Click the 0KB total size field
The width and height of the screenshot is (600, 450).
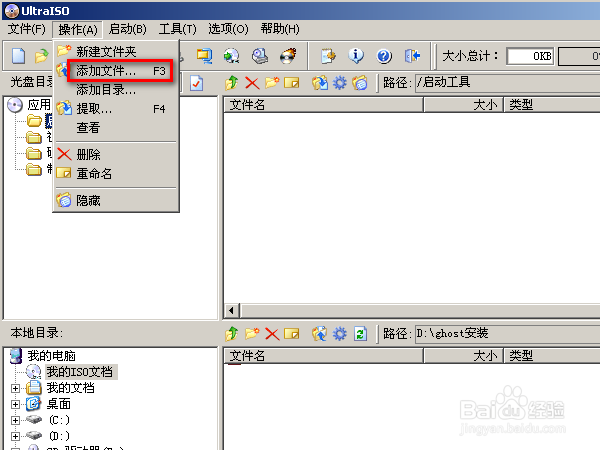(530, 56)
